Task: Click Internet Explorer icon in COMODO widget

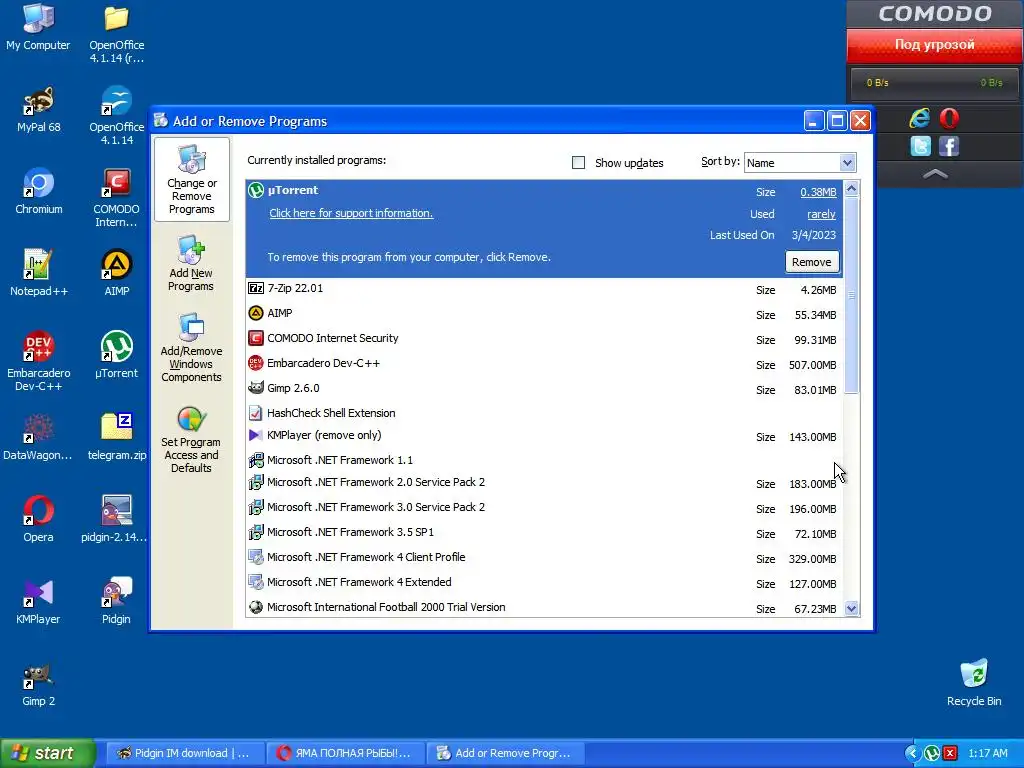Action: (x=920, y=118)
